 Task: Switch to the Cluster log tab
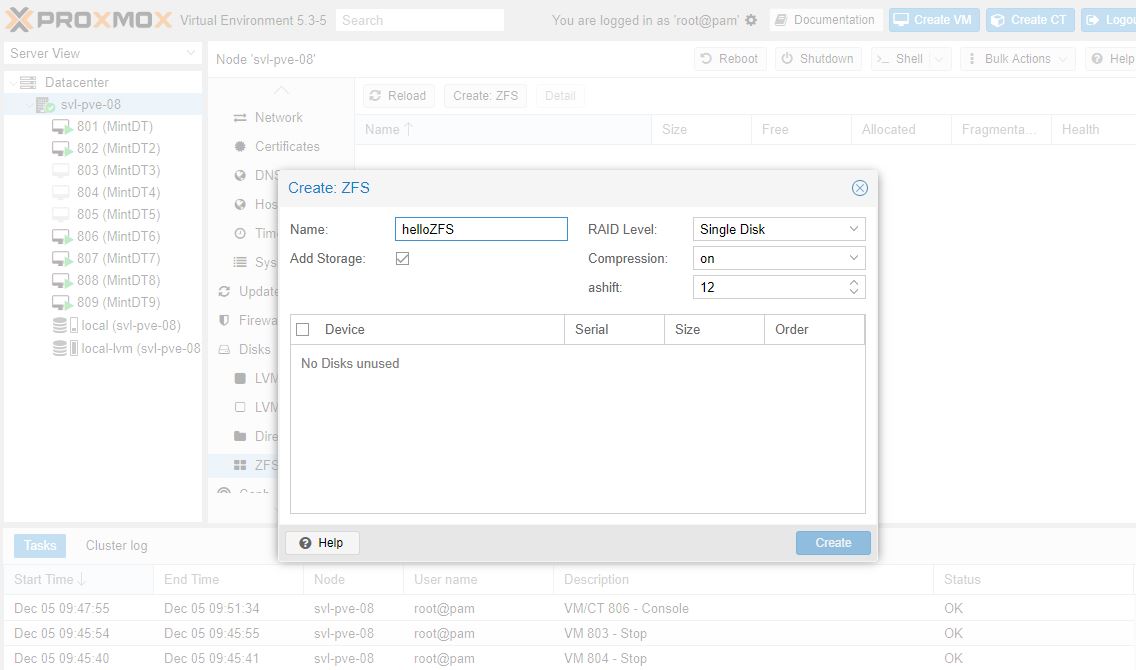tap(116, 545)
